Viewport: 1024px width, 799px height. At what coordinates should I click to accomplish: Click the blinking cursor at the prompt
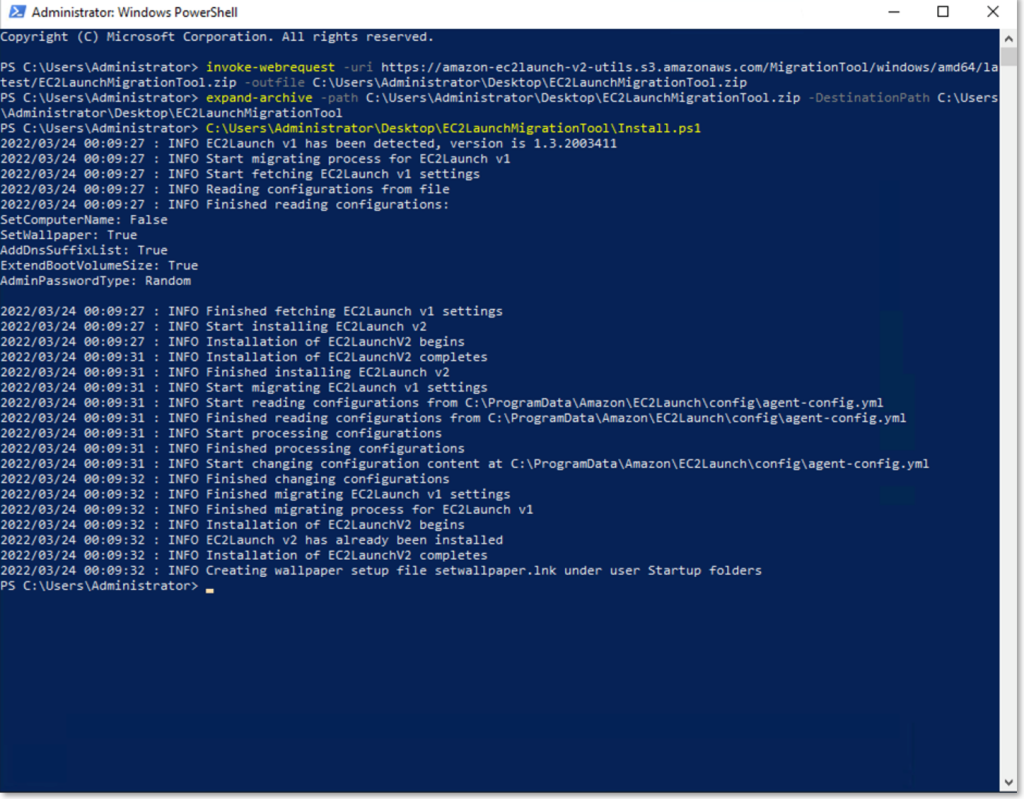[x=211, y=587]
